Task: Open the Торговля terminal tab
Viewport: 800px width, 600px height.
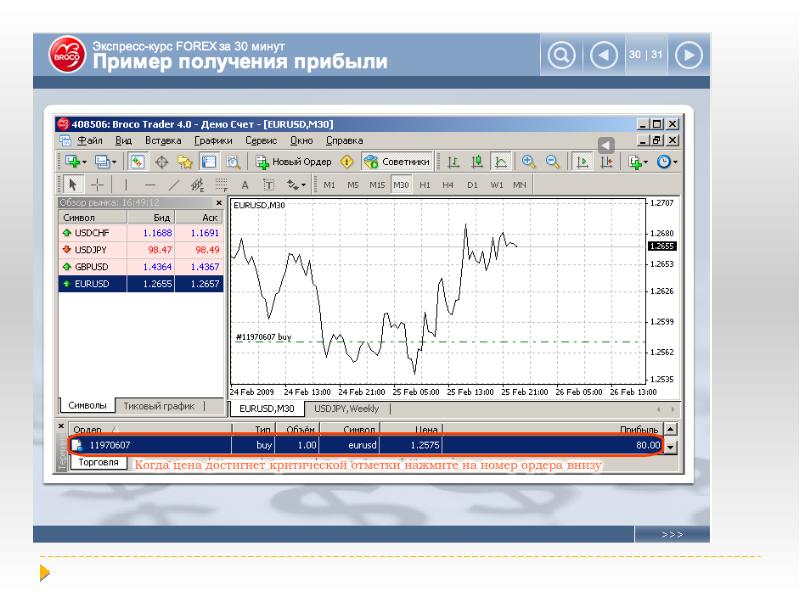Action: [98, 462]
